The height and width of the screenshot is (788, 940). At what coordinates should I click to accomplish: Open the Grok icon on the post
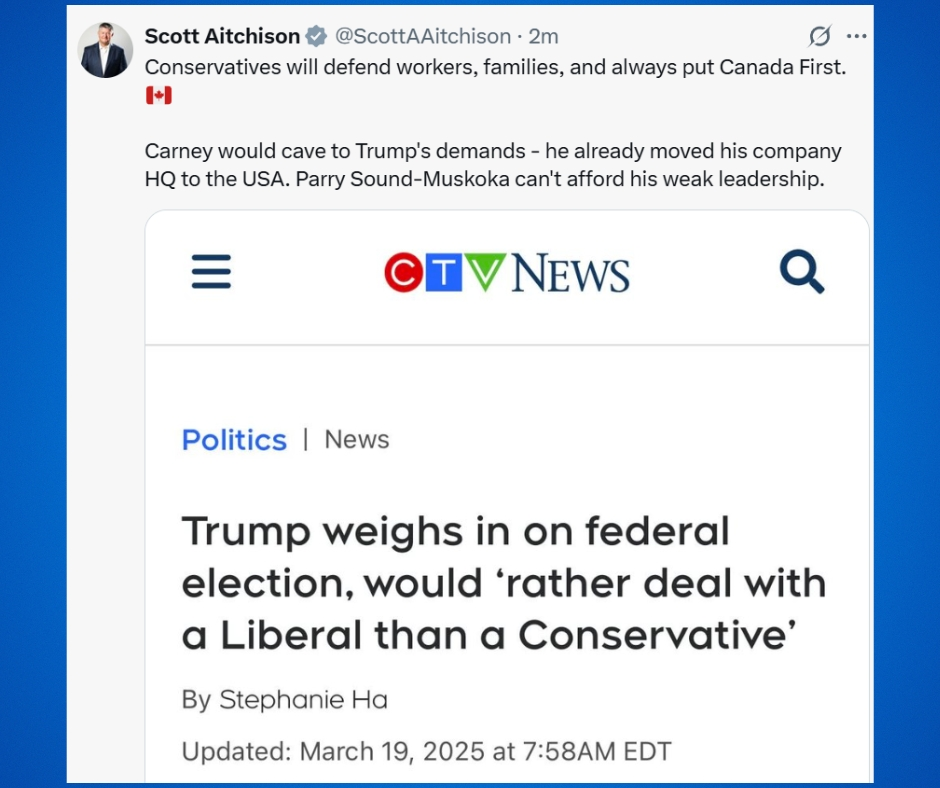tap(819, 37)
